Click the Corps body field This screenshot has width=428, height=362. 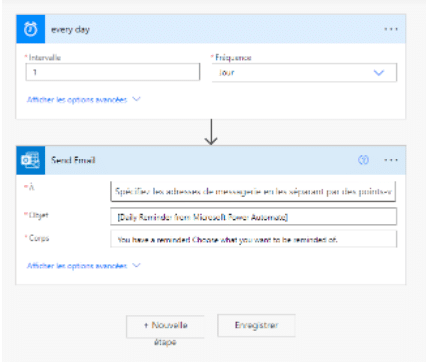click(x=253, y=239)
